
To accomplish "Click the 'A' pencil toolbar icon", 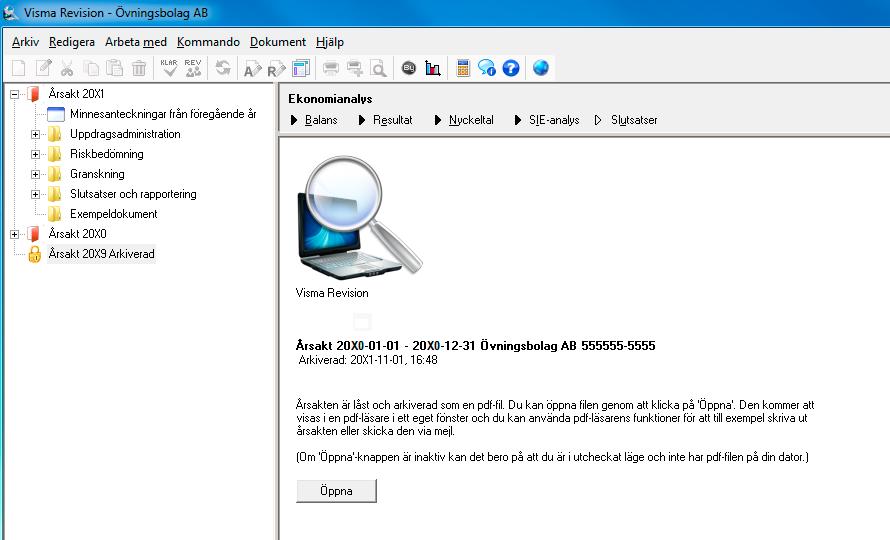I will coord(253,69).
